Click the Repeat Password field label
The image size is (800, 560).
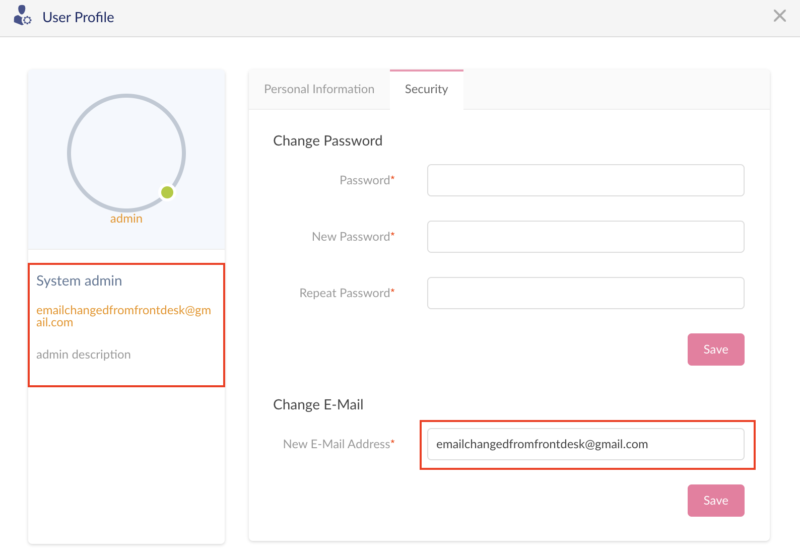345,293
